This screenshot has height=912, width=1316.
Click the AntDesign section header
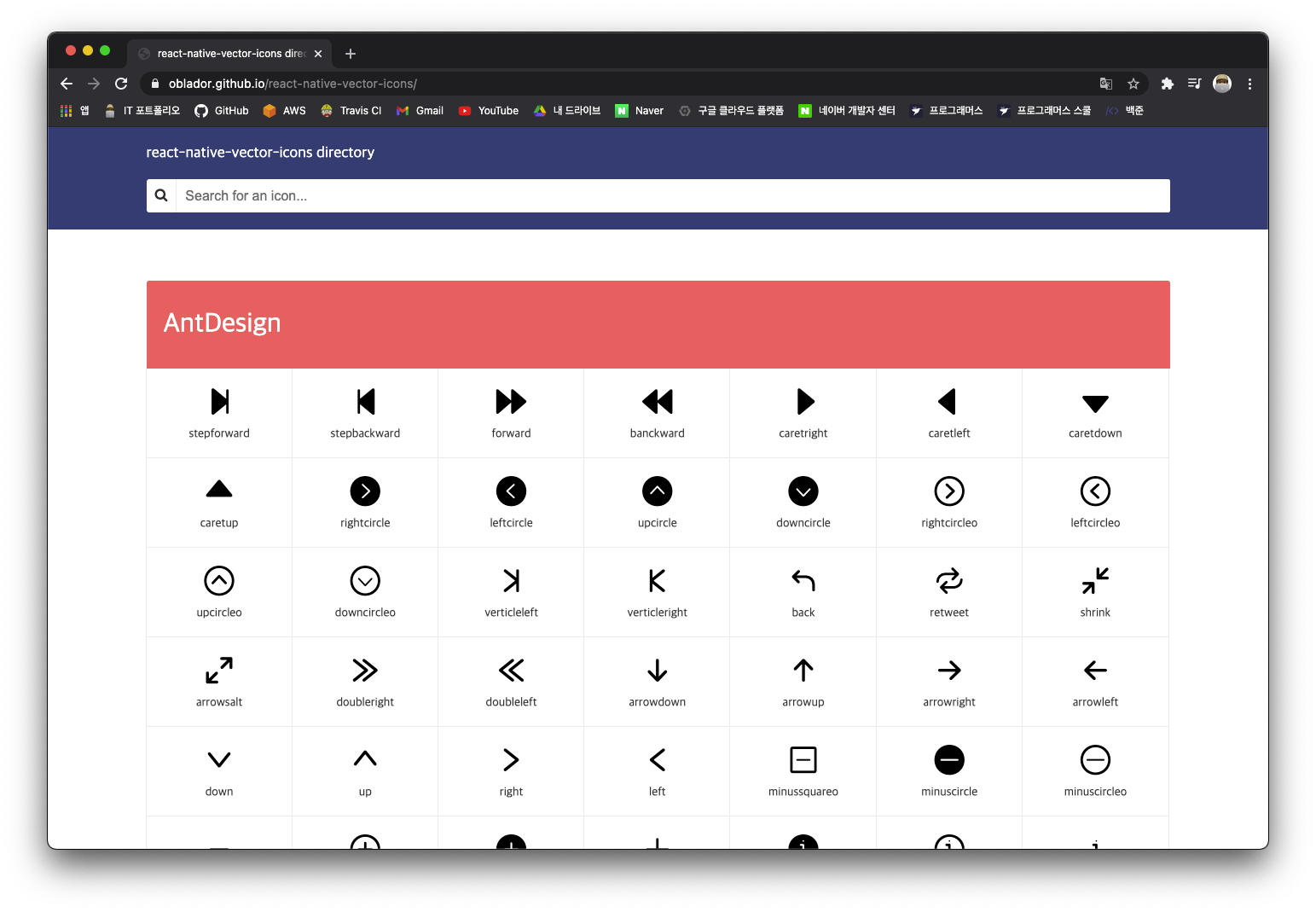[x=658, y=324]
